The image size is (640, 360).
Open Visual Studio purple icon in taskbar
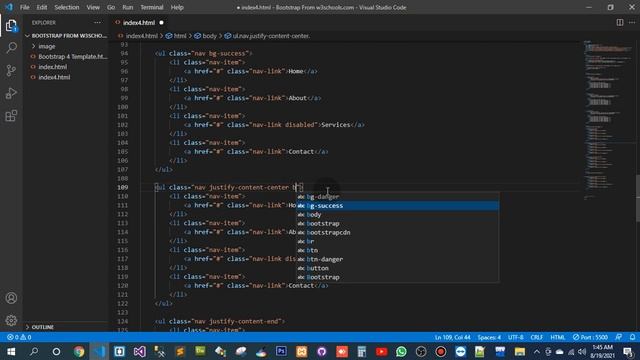point(140,351)
